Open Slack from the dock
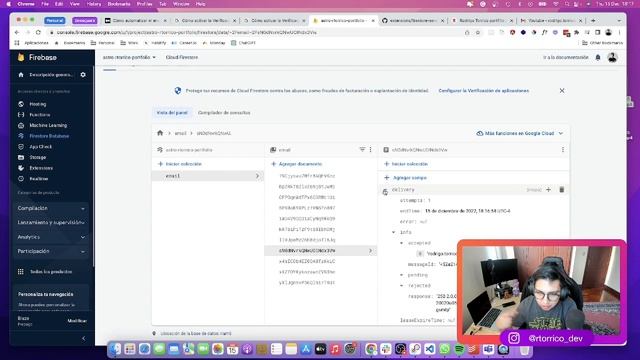The image size is (640, 360). point(385,349)
